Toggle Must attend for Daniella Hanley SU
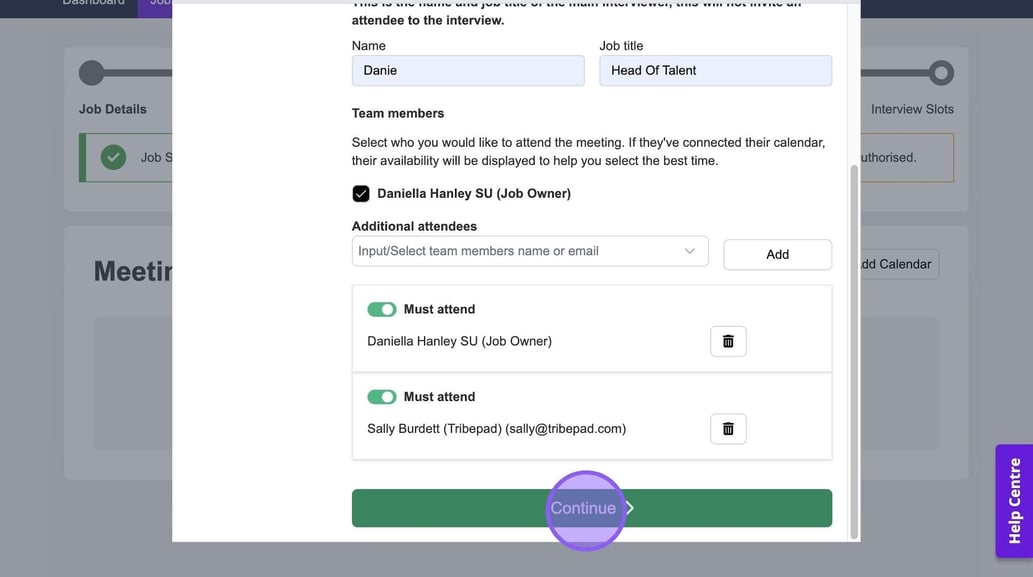 pos(382,309)
